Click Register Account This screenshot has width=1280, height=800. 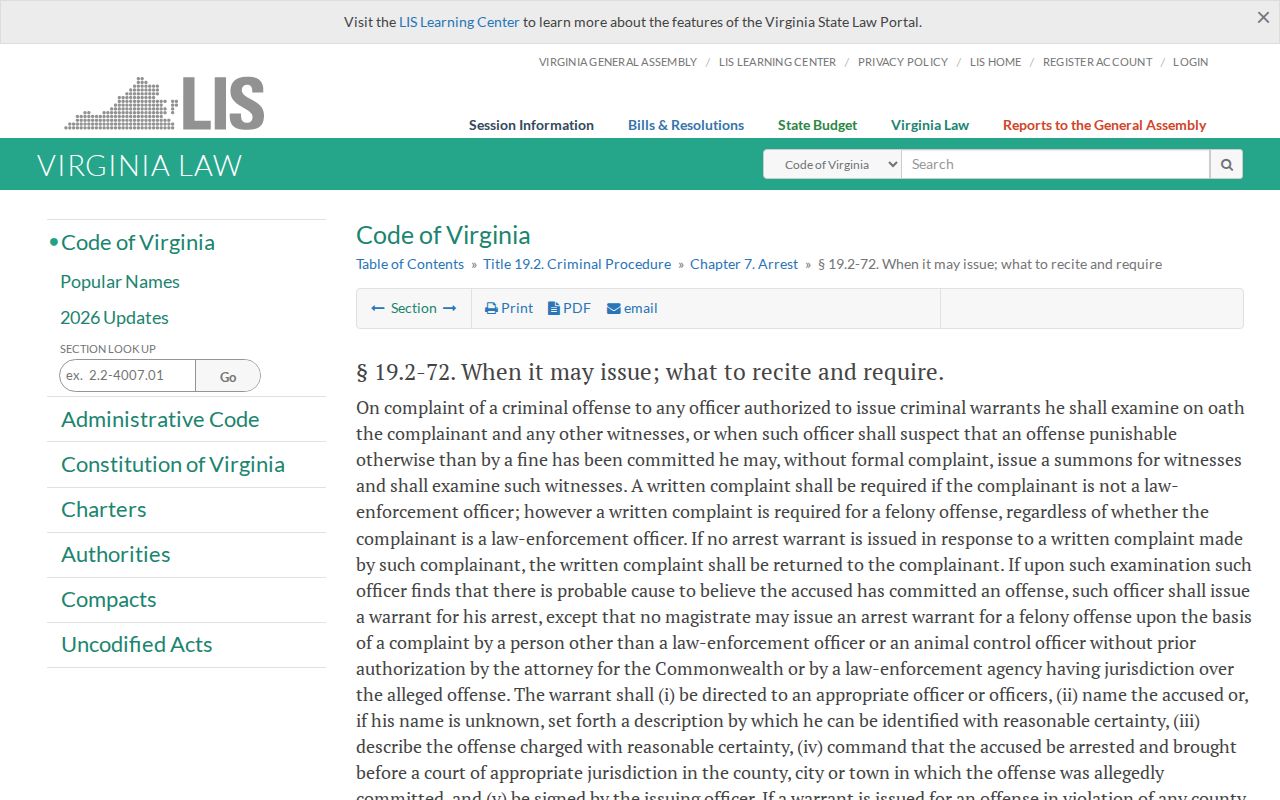point(1097,62)
